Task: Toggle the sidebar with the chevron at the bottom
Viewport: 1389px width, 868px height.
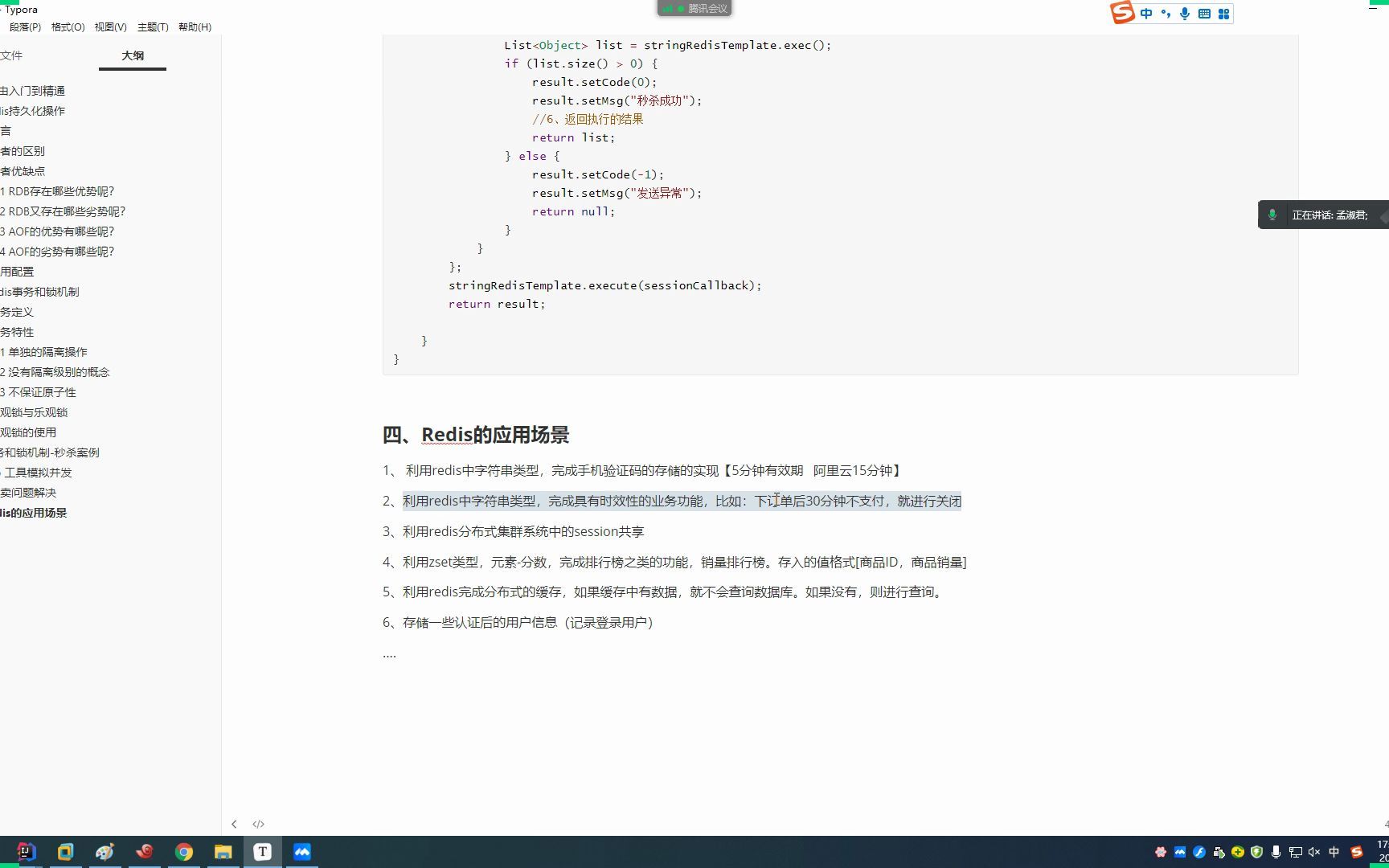Action: [234, 824]
